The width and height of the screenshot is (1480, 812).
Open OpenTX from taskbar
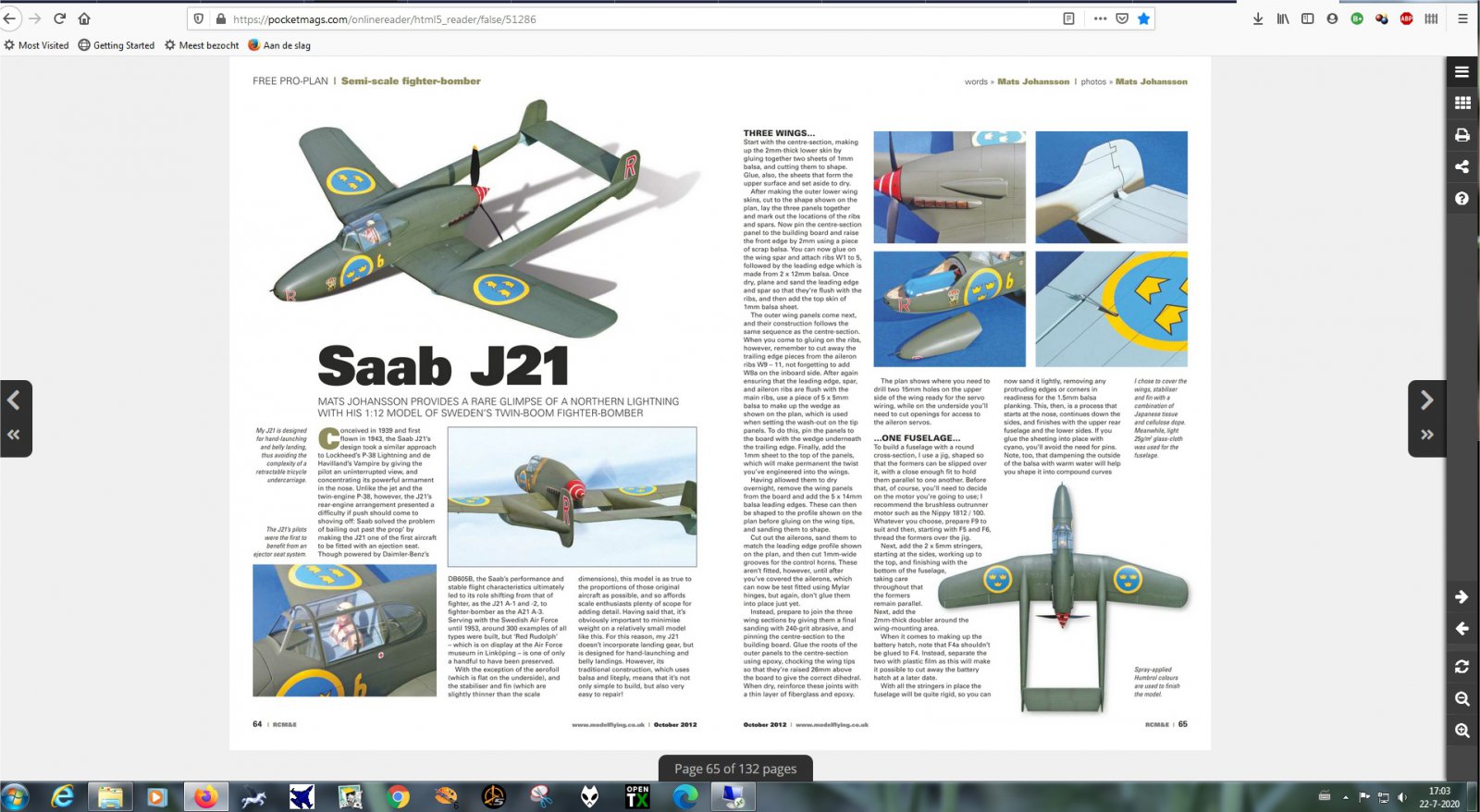[x=637, y=796]
